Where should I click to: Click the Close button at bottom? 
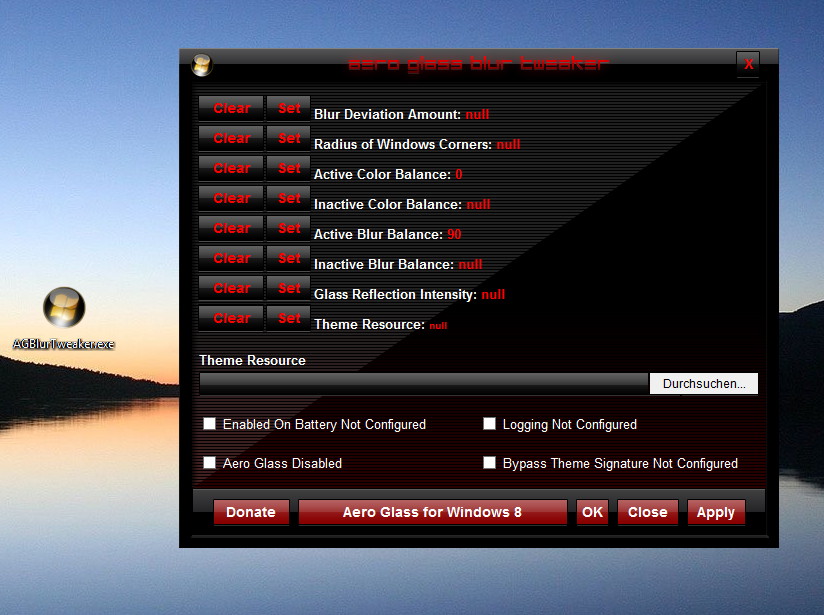coord(647,512)
